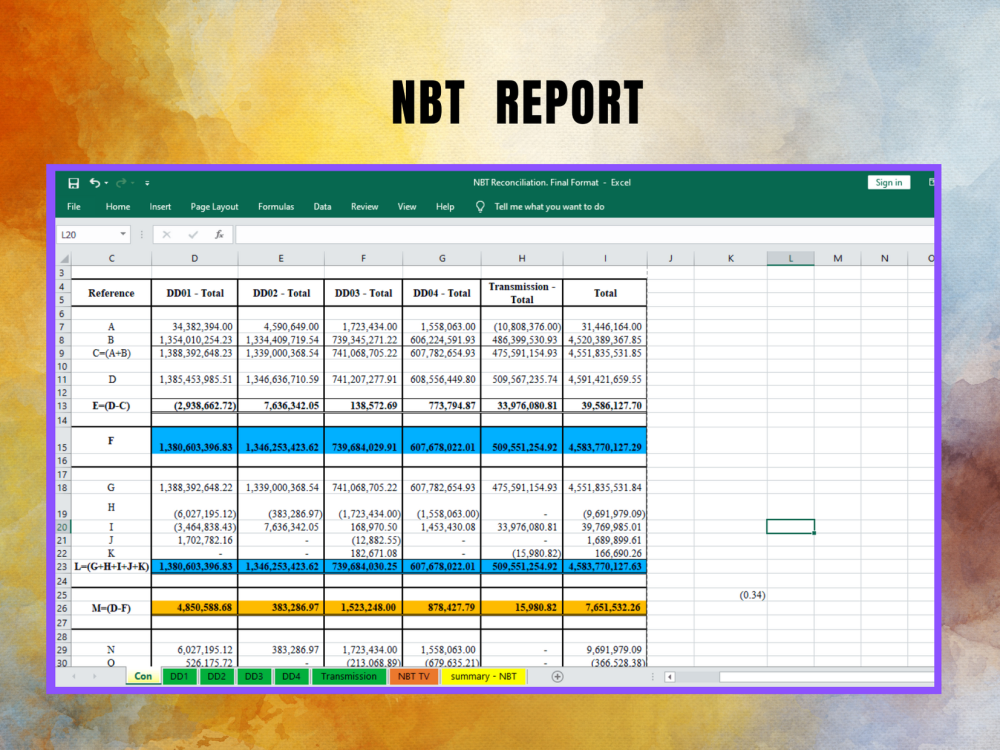Viewport: 1000px width, 750px height.
Task: Click the 'Transmission - Total' header cell
Action: click(522, 293)
